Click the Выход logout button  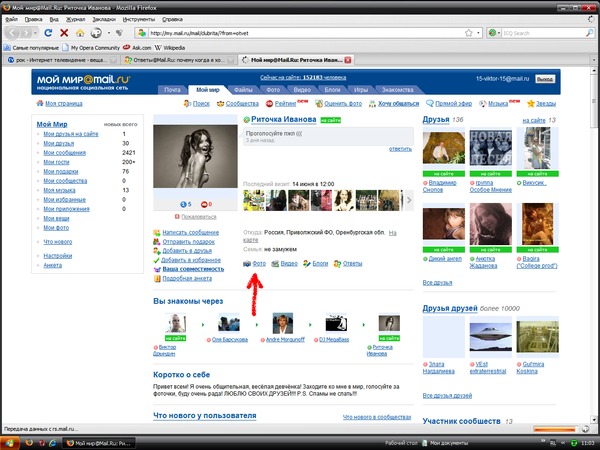point(545,79)
